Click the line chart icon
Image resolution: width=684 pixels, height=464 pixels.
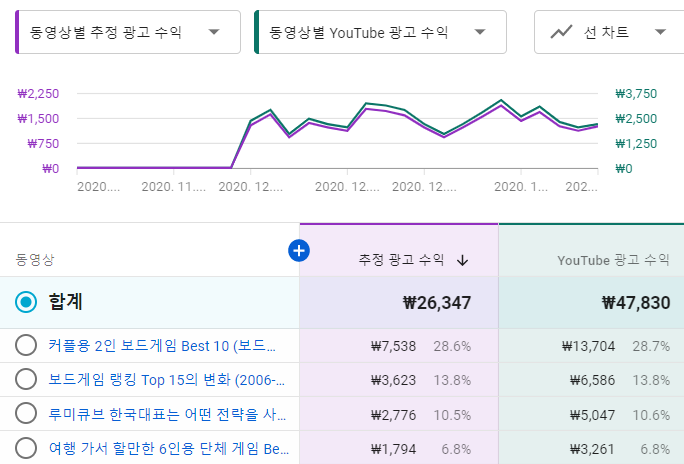pyautogui.click(x=561, y=32)
